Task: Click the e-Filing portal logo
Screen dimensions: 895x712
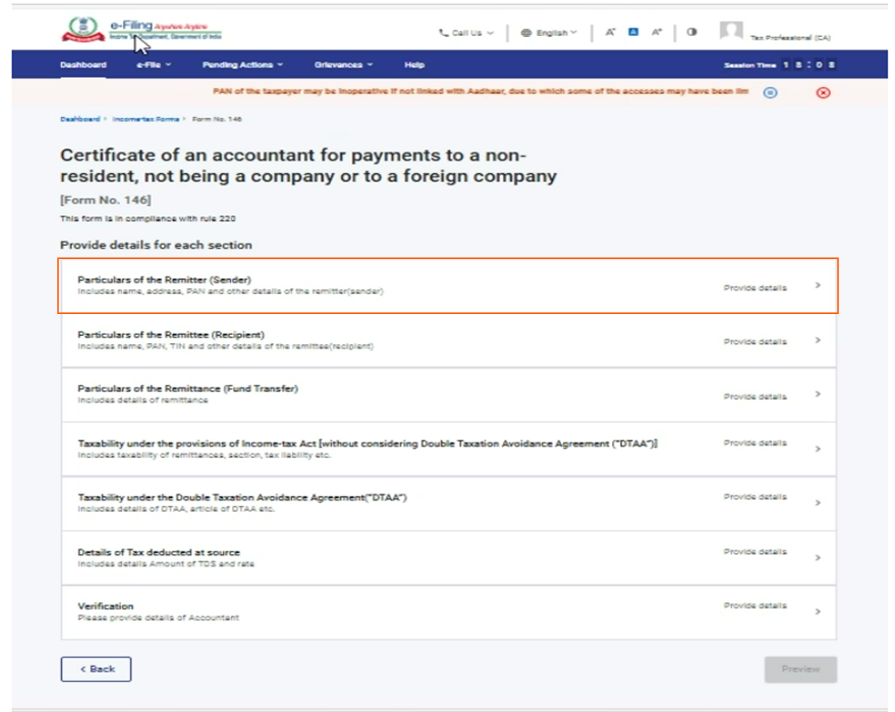Action: click(x=140, y=29)
